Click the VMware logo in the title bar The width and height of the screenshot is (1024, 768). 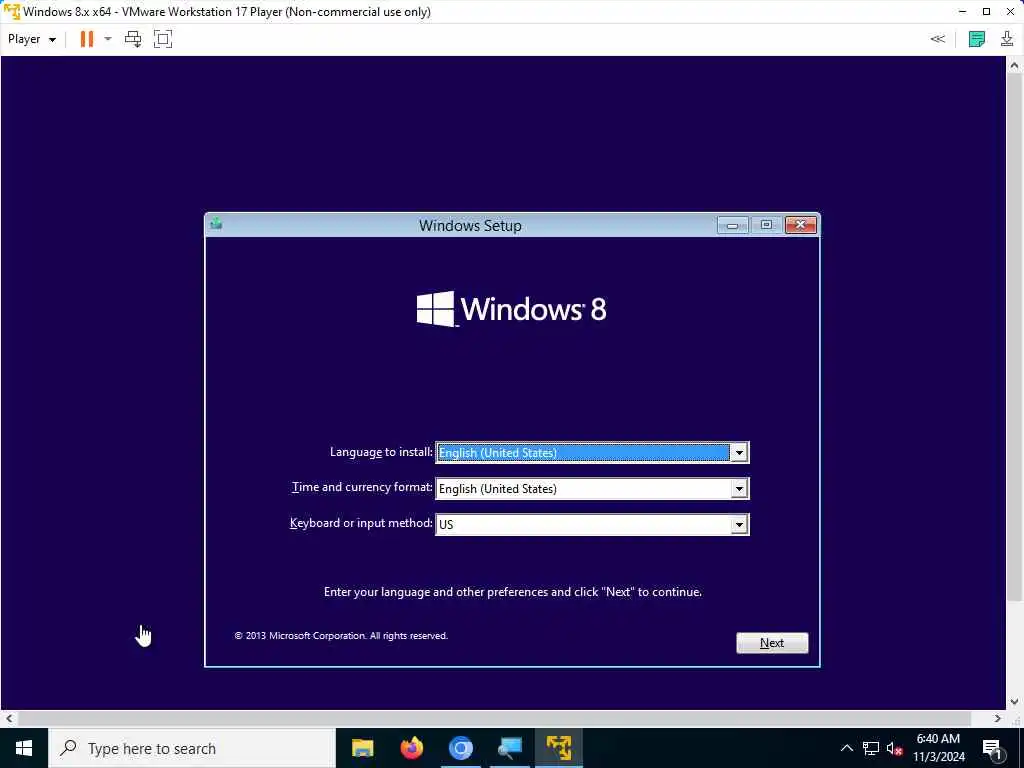point(12,12)
